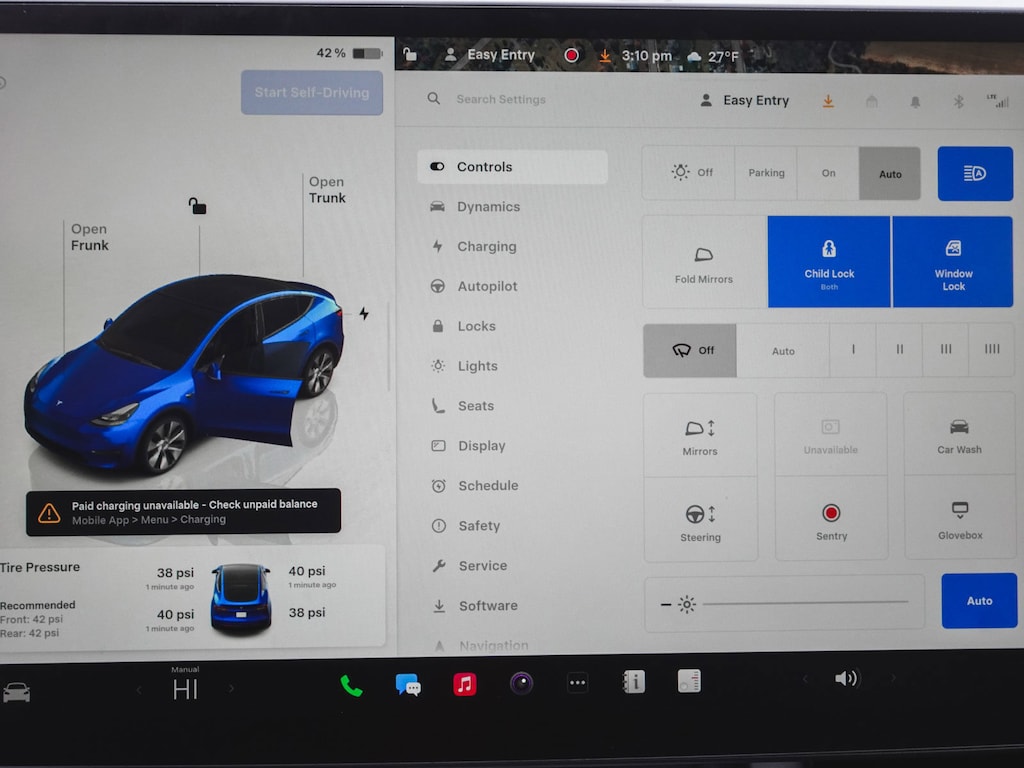Open the Charging settings menu
The image size is (1024, 768).
coord(486,247)
